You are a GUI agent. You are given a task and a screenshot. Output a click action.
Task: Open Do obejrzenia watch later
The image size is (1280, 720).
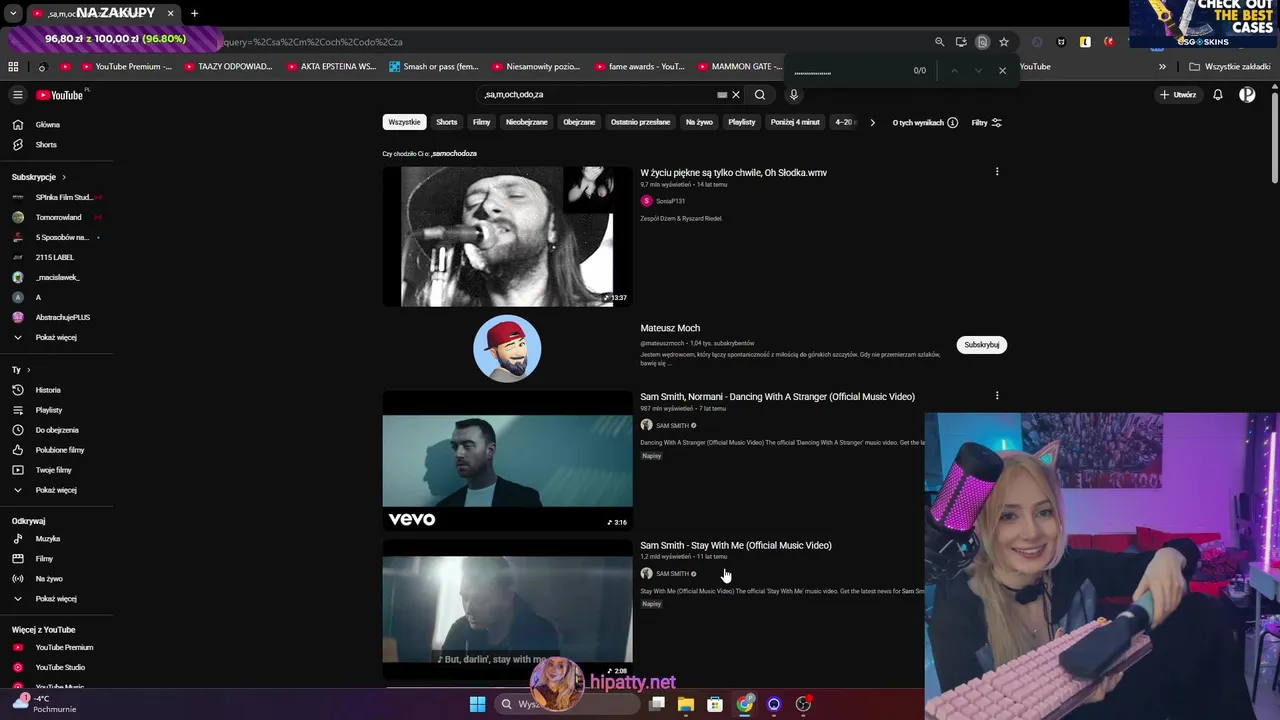pos(56,430)
